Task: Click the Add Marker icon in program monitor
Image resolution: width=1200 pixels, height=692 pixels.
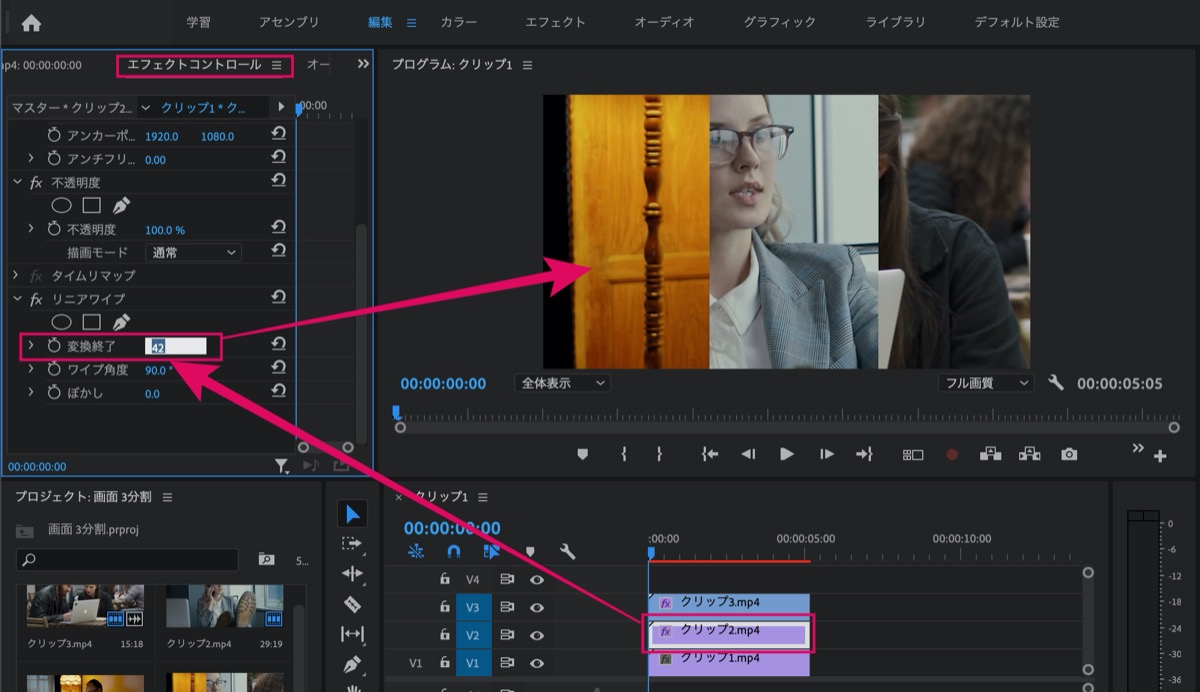Action: tap(582, 454)
